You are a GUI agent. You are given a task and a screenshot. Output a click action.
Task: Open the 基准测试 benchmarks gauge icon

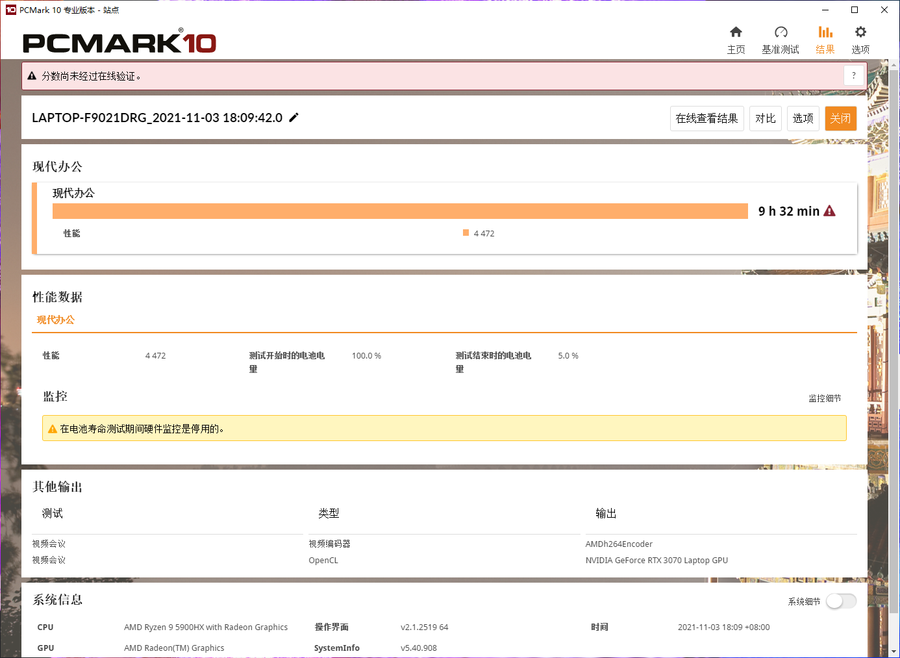(x=781, y=33)
